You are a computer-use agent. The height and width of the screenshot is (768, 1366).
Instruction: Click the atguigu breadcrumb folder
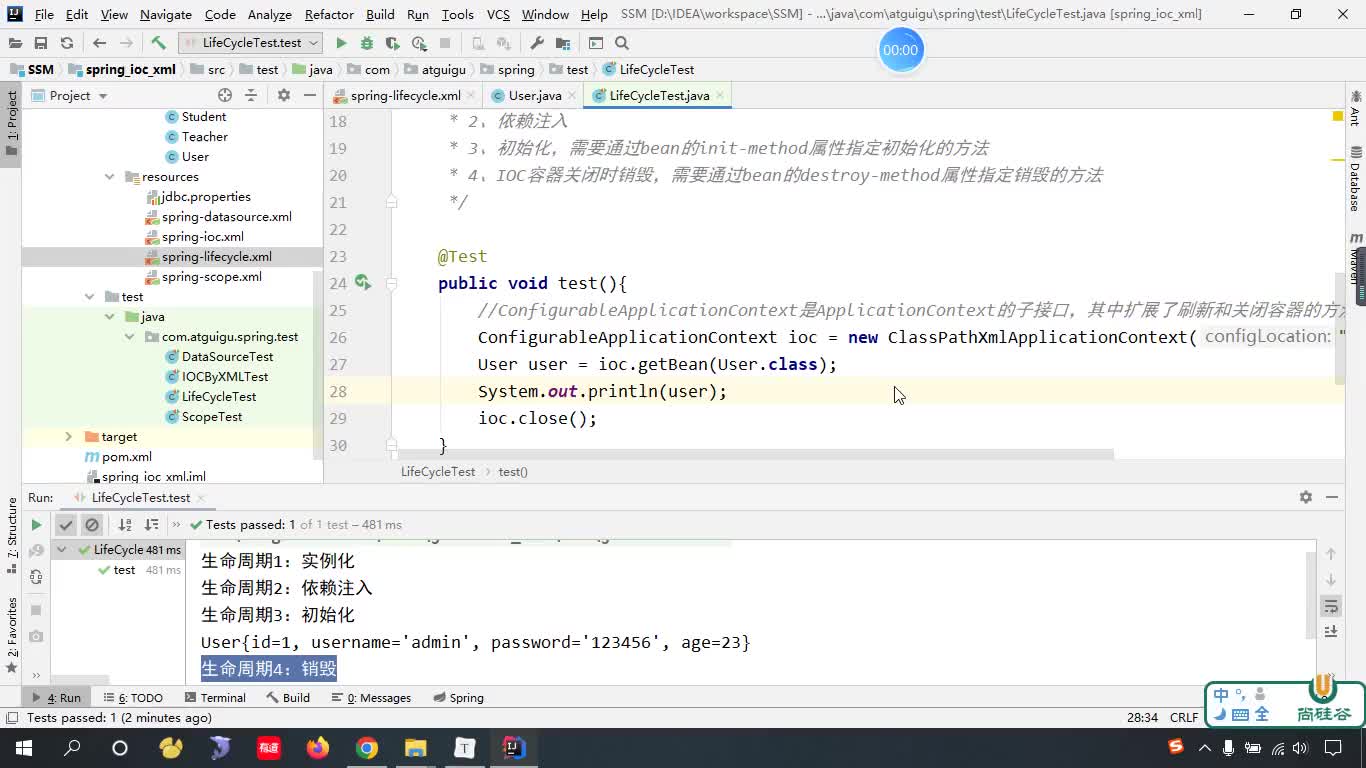(435, 69)
